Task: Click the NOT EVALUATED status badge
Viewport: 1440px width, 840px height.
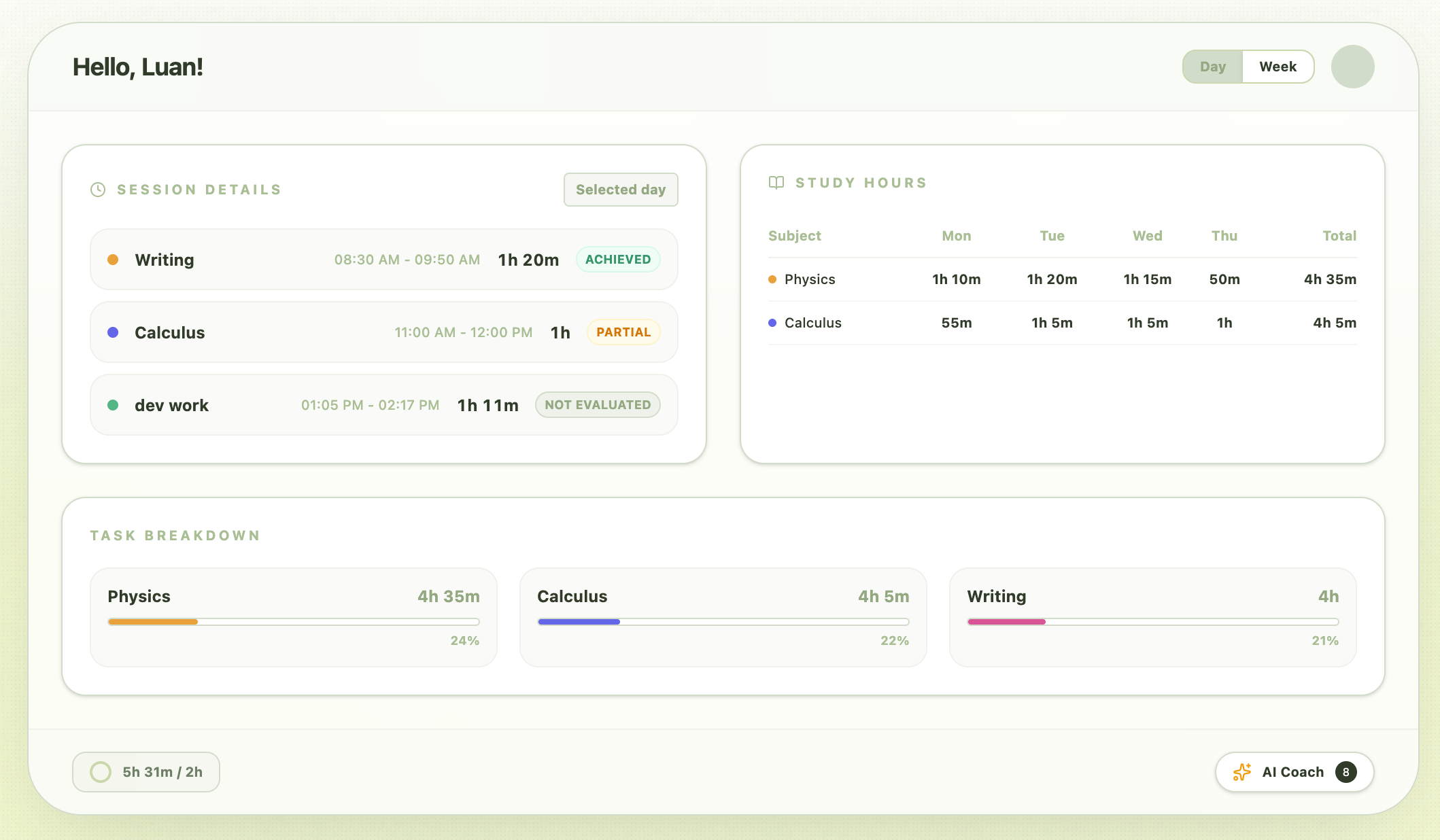Action: click(x=597, y=405)
